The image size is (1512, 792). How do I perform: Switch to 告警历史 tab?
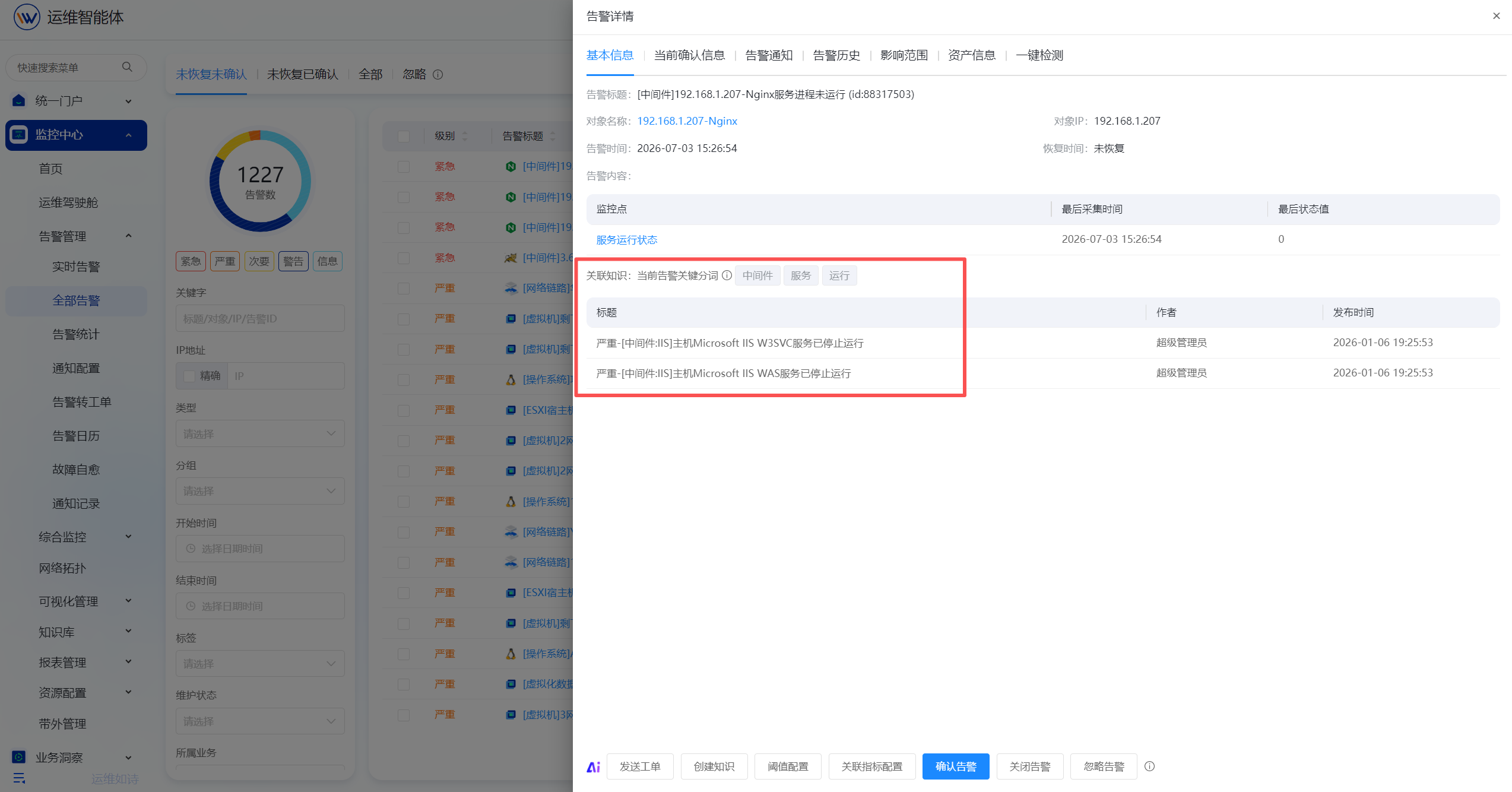click(836, 55)
